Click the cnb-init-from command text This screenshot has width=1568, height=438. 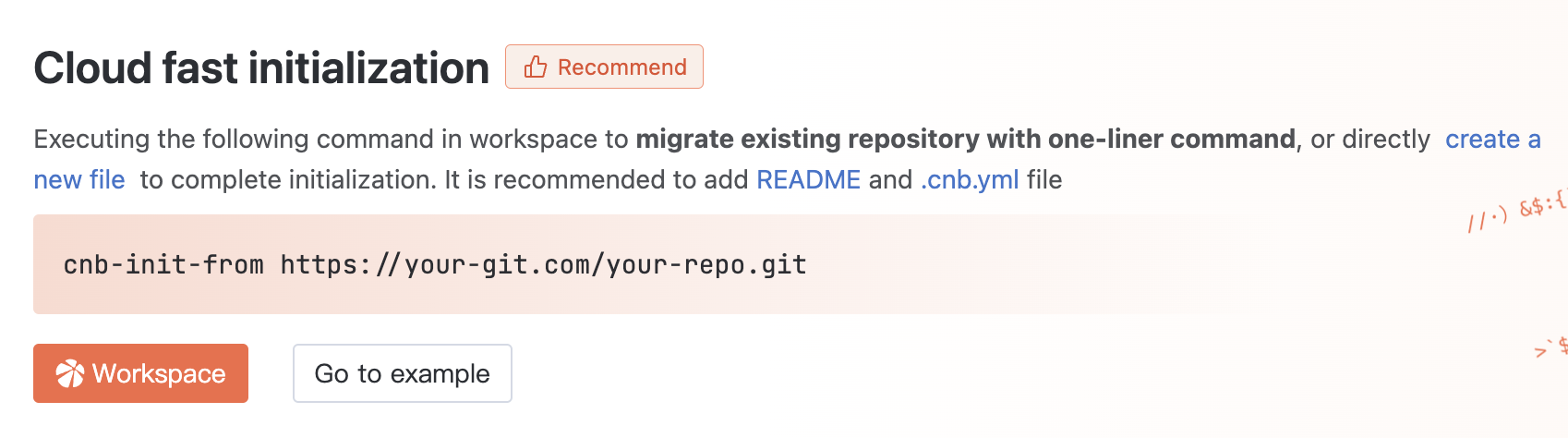pyautogui.click(x=163, y=265)
